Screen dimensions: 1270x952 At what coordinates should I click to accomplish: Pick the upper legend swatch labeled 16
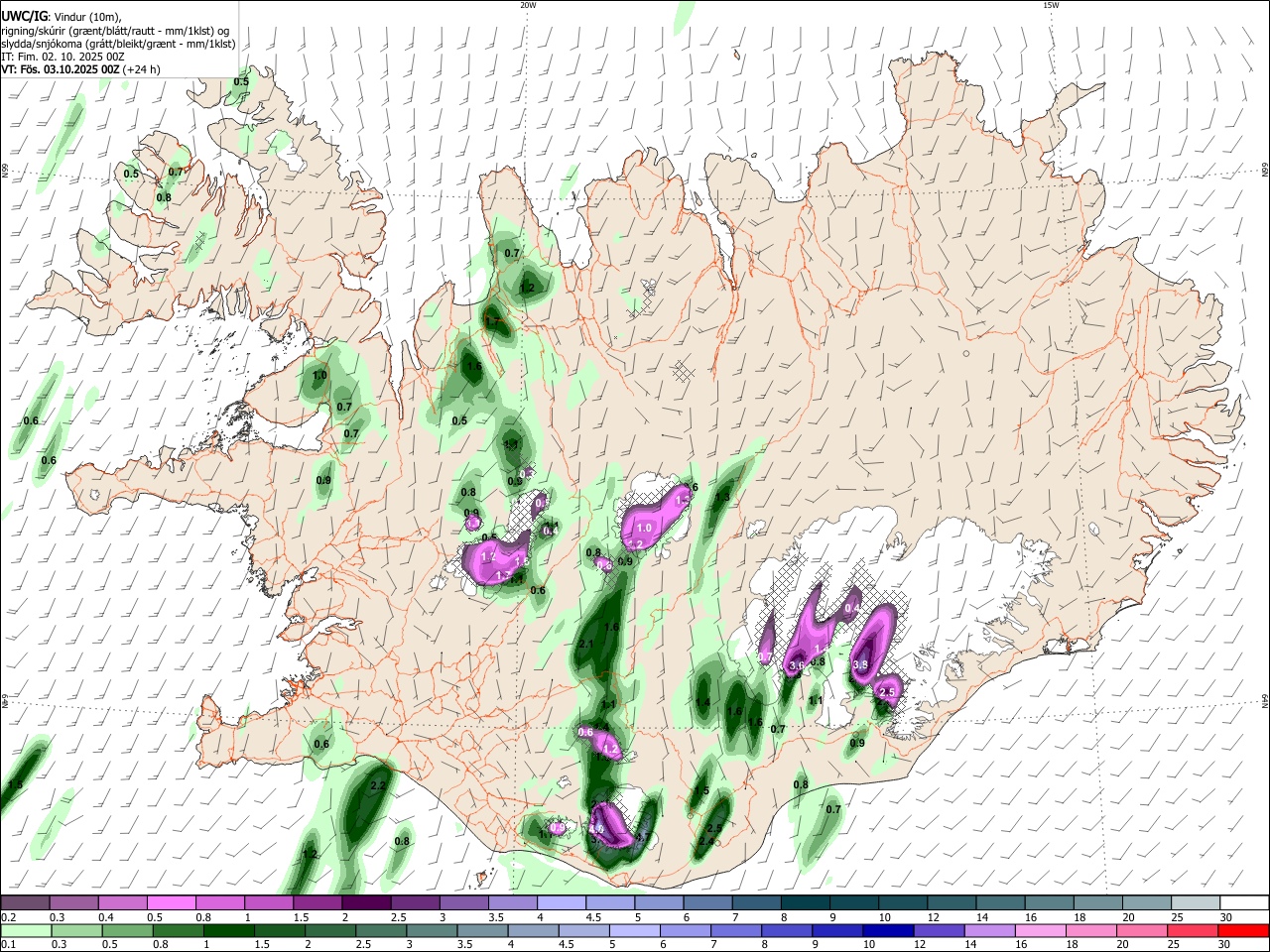point(1050,902)
